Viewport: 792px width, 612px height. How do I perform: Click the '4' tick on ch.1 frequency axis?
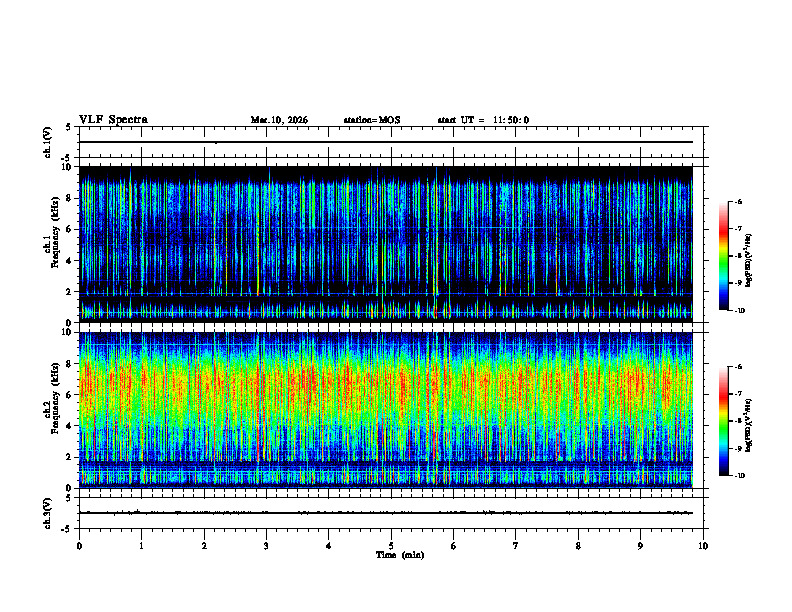[x=69, y=261]
